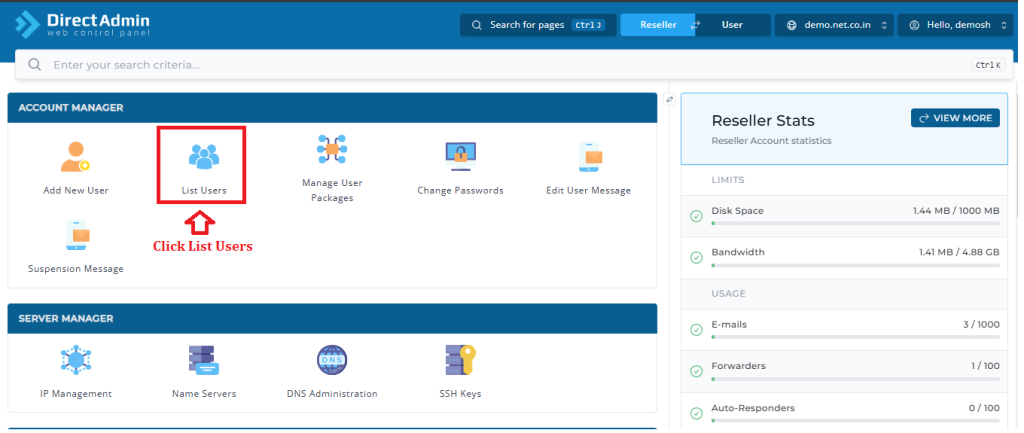Click the DirectAdmin logo

point(82,24)
